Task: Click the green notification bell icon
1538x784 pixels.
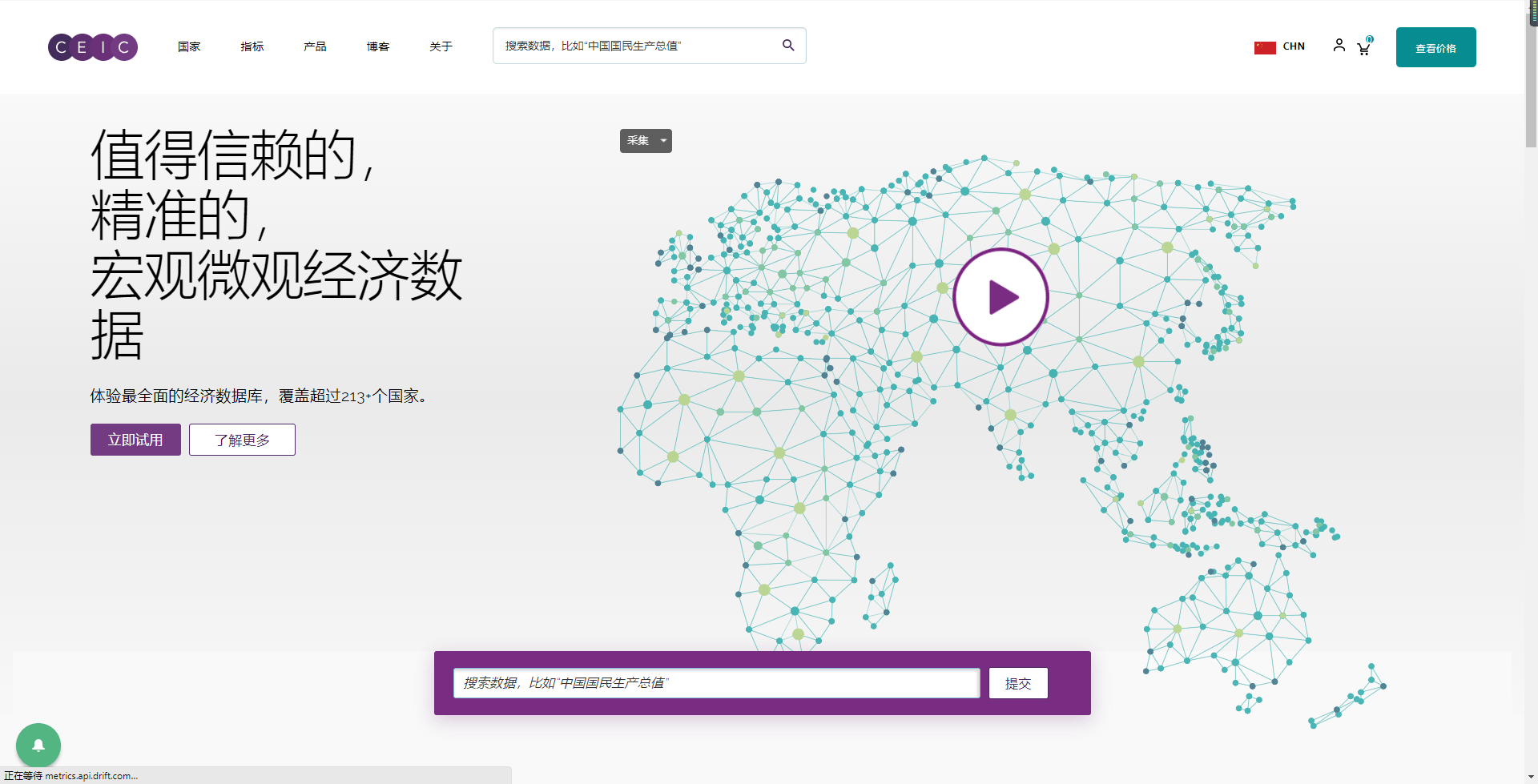Action: (38, 745)
